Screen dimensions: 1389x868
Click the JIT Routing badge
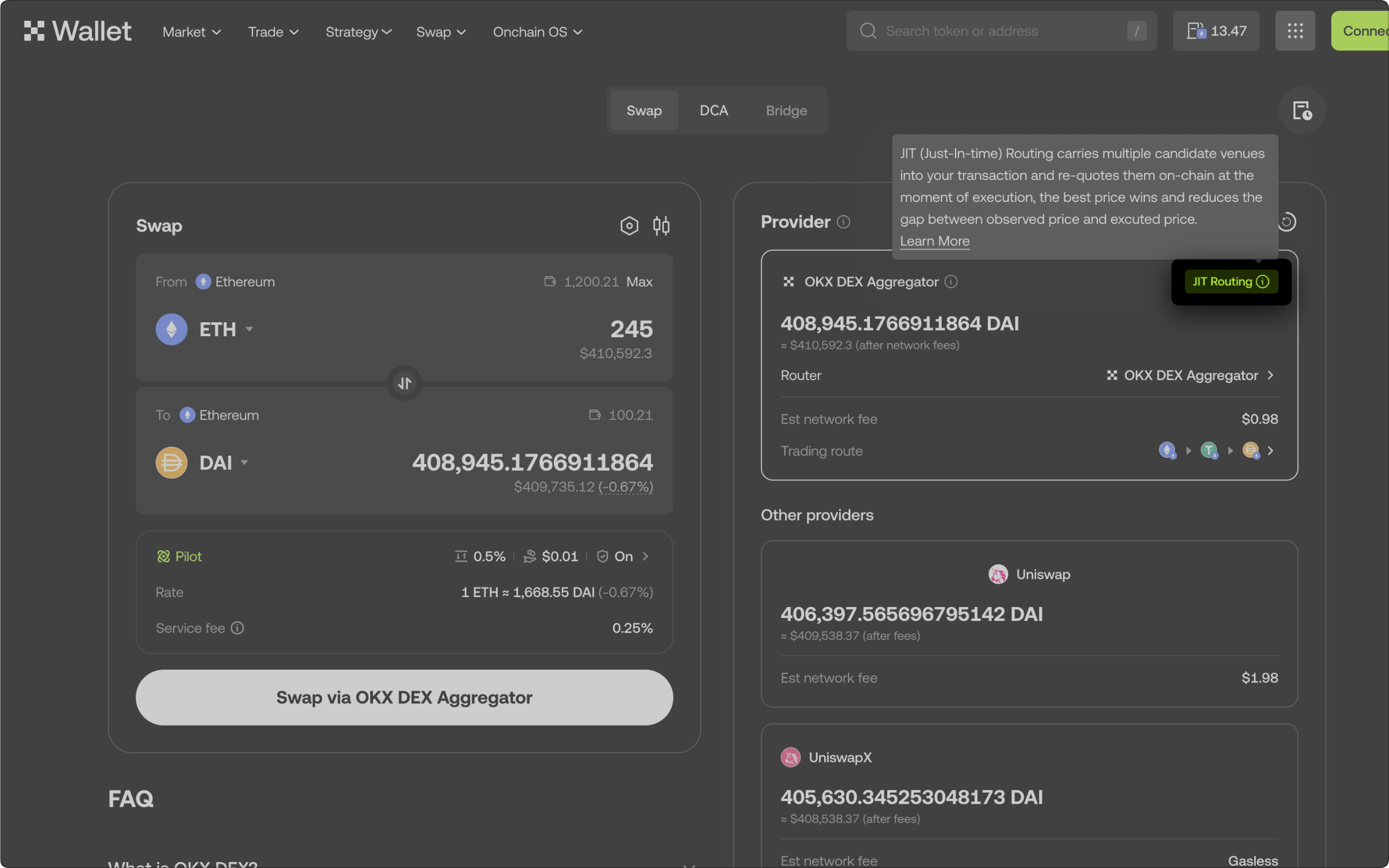tap(1231, 282)
